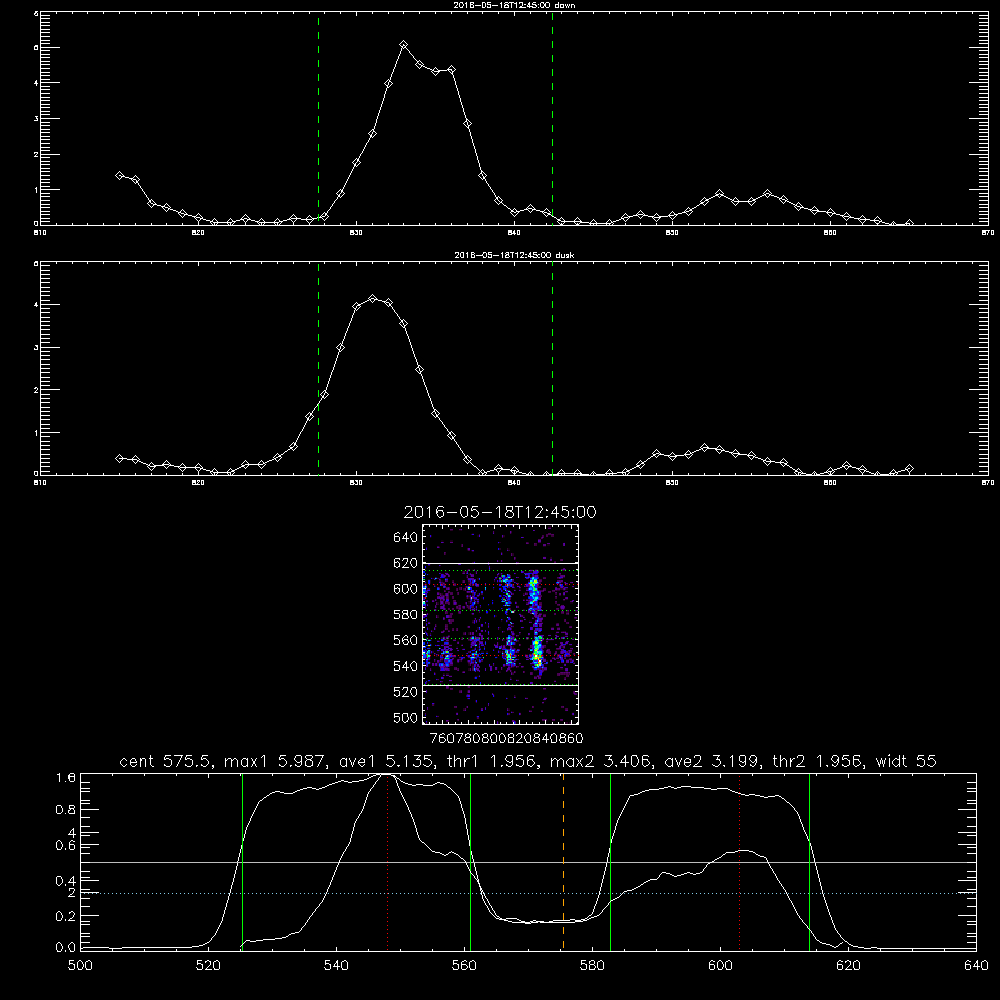
Task: Select the blue dotted horizontal line in bottom plot
Action: click(528, 893)
